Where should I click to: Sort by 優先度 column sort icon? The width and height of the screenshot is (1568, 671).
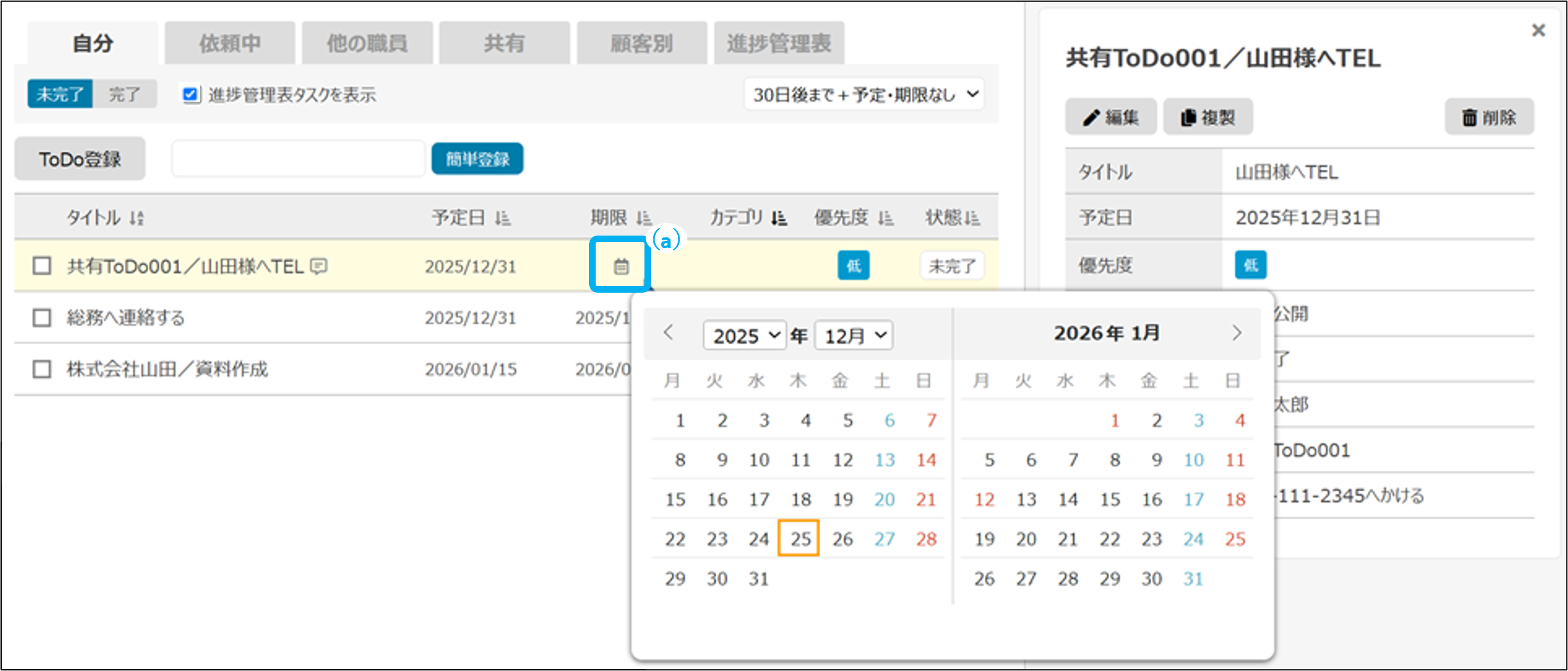885,218
